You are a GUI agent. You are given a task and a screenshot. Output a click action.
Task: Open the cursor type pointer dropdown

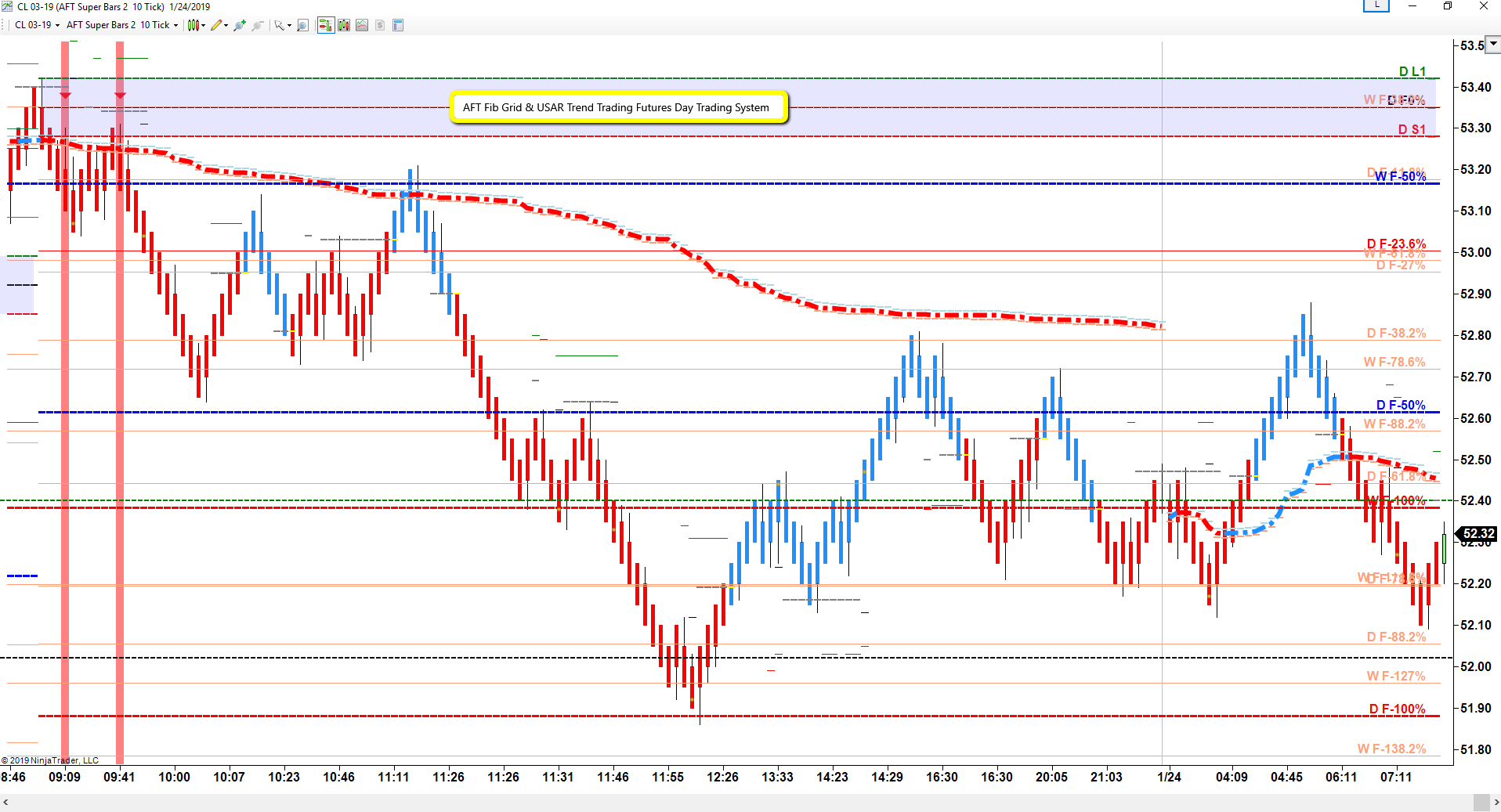[282, 25]
